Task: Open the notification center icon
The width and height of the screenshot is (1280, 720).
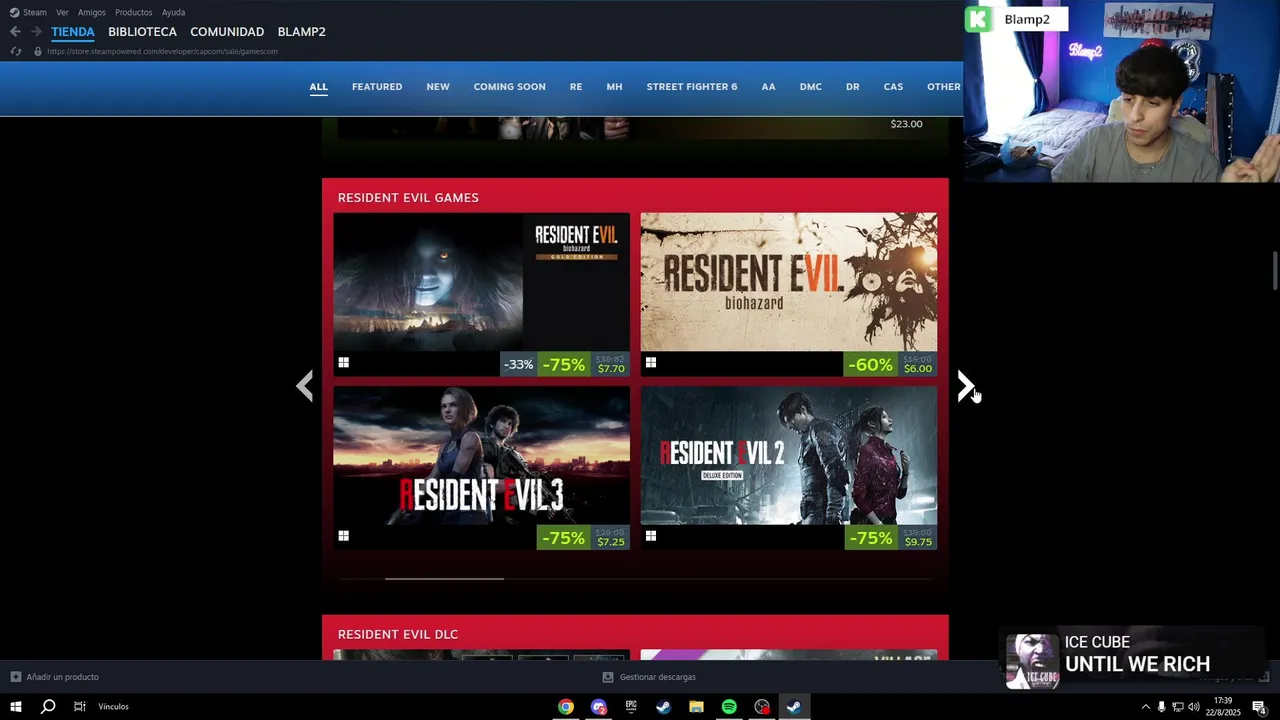Action: pos(1259,707)
